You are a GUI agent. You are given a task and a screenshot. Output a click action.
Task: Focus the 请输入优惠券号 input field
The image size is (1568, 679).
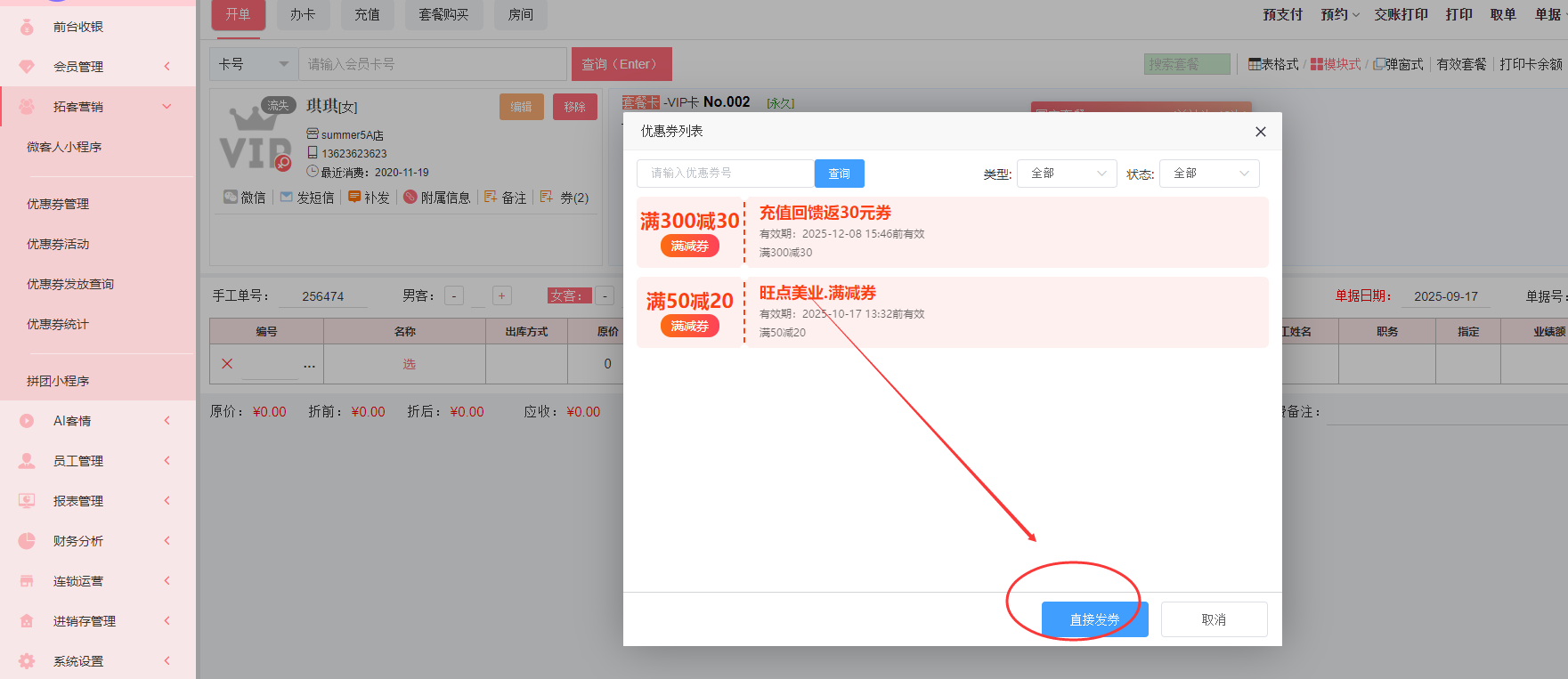pyautogui.click(x=725, y=174)
